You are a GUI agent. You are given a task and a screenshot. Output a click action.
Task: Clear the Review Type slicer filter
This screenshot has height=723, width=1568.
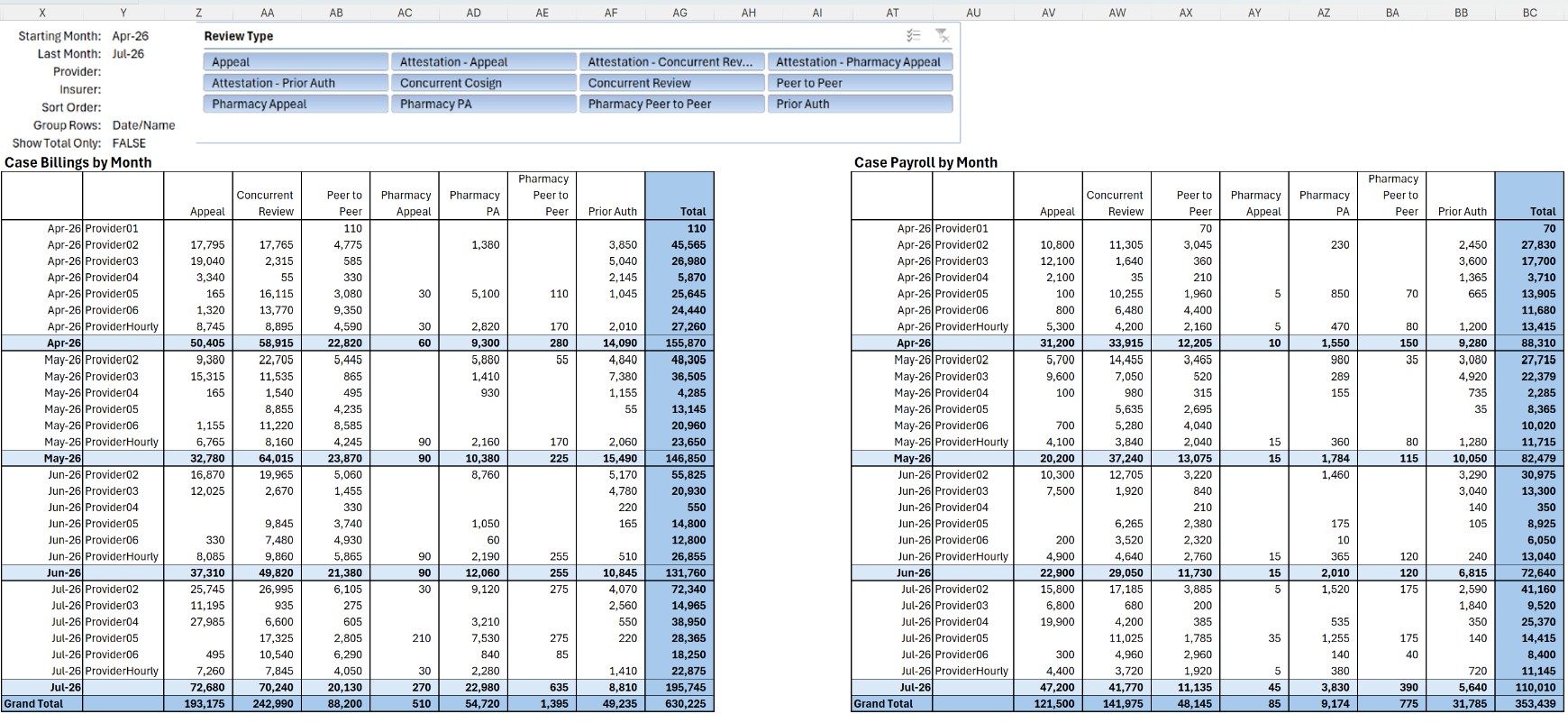(x=942, y=36)
